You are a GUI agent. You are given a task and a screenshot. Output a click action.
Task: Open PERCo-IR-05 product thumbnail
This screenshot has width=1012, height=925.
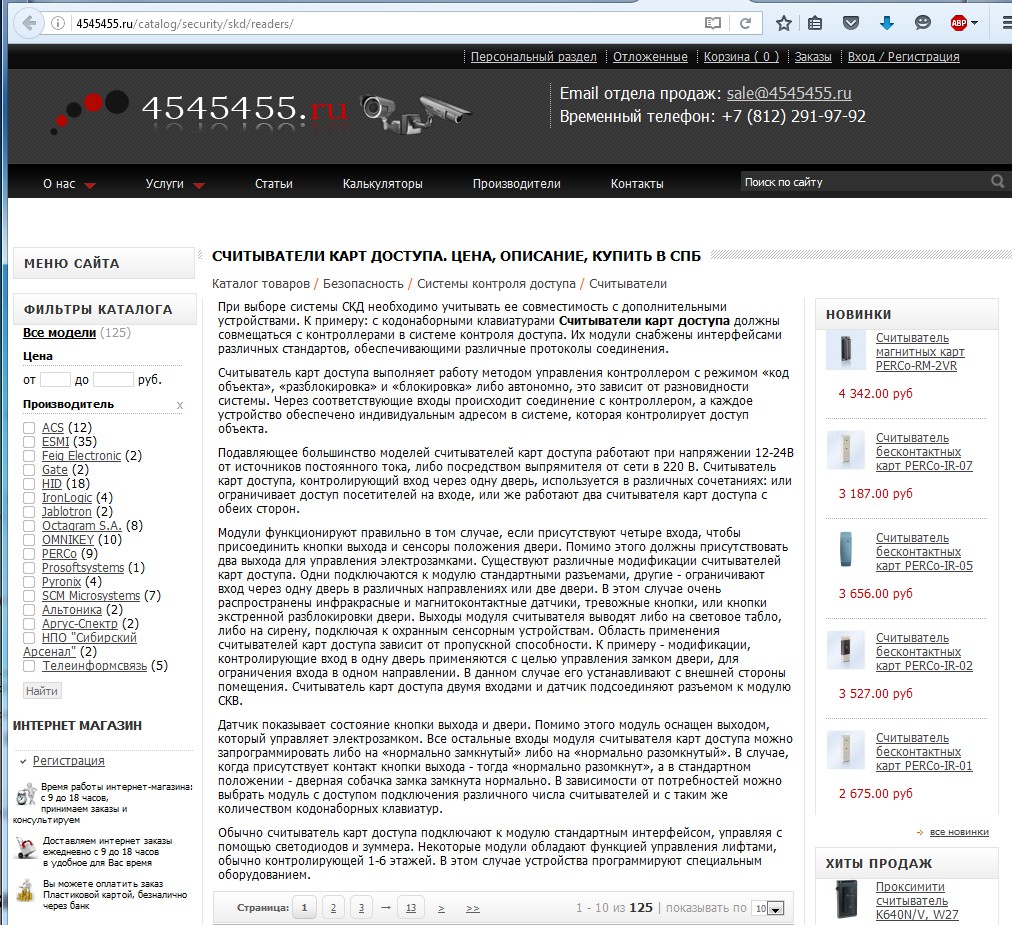tap(845, 550)
